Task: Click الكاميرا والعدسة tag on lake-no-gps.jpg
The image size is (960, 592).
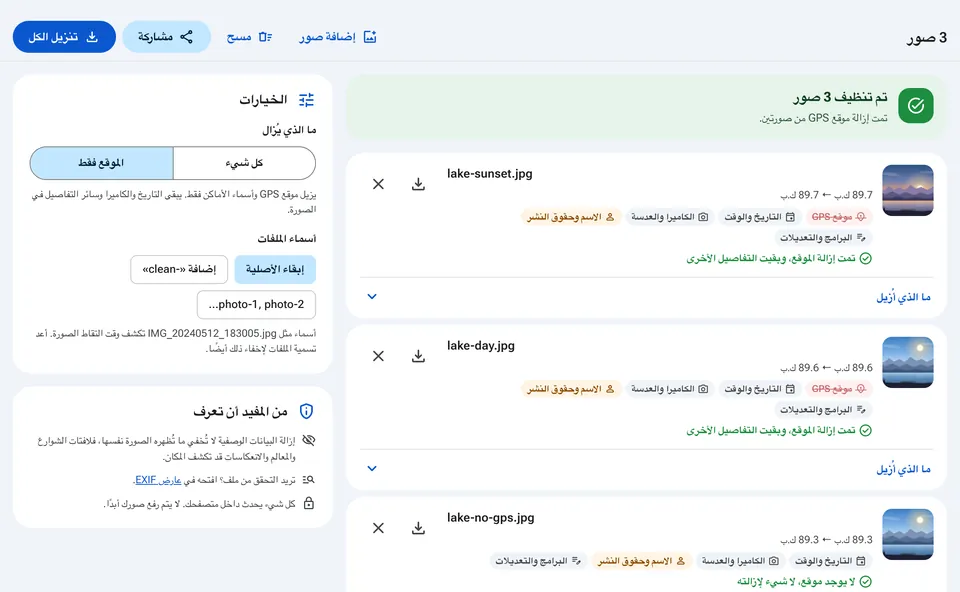Action: click(740, 561)
